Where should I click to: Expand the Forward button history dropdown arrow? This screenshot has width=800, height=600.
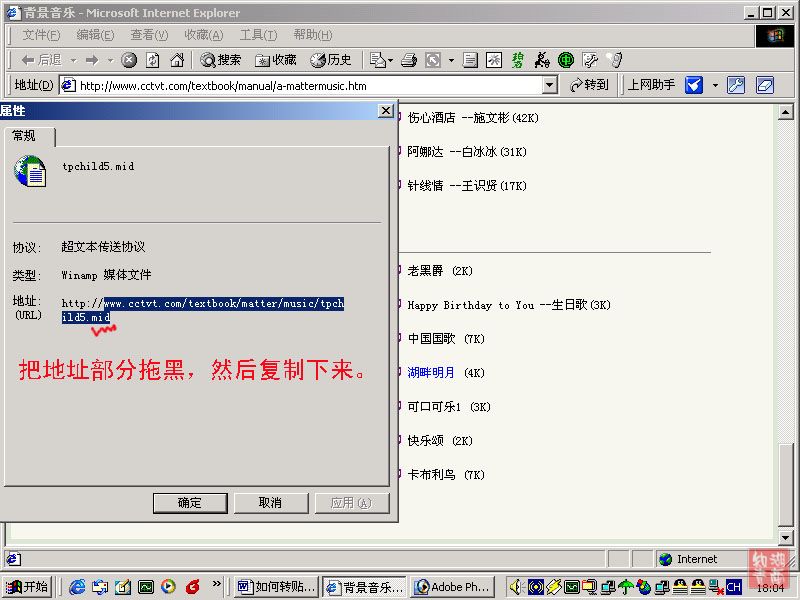pos(110,60)
